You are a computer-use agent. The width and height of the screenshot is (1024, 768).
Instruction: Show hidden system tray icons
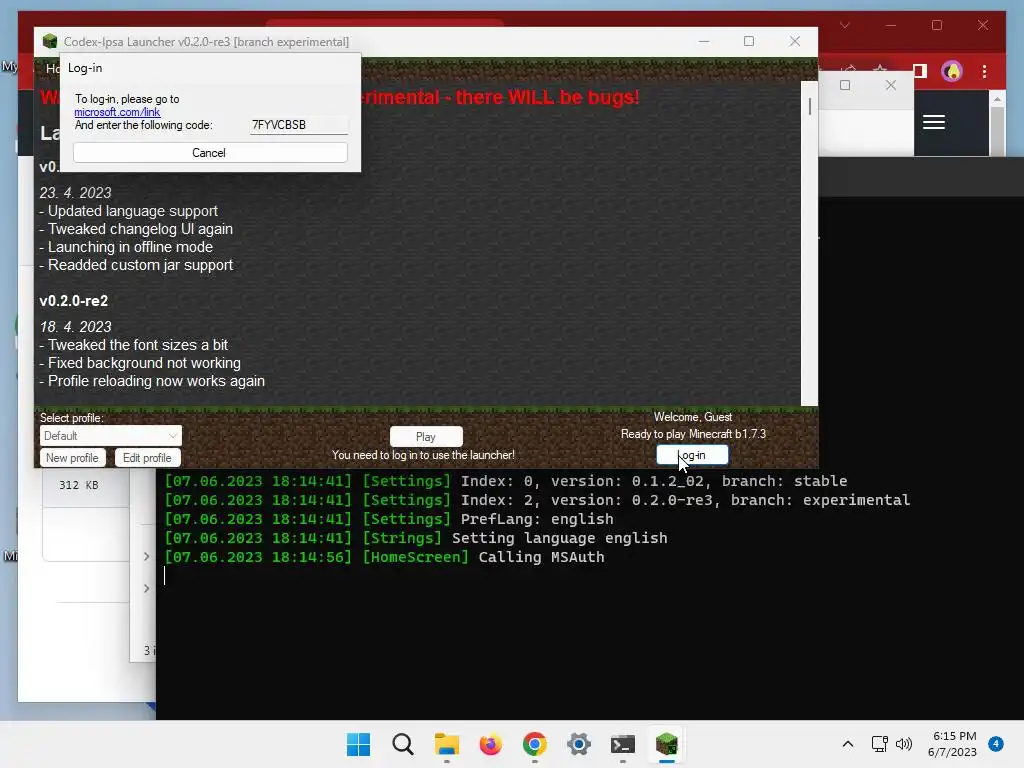pos(848,744)
